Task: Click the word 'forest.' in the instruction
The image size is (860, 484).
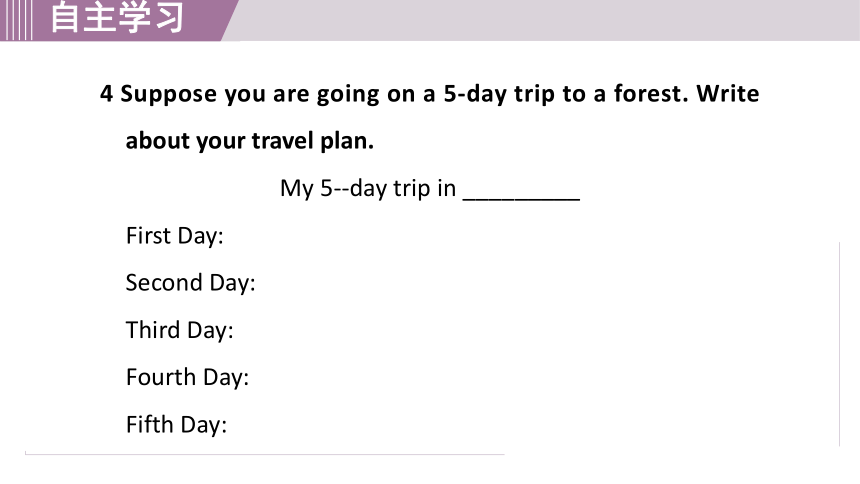Action: [x=651, y=94]
